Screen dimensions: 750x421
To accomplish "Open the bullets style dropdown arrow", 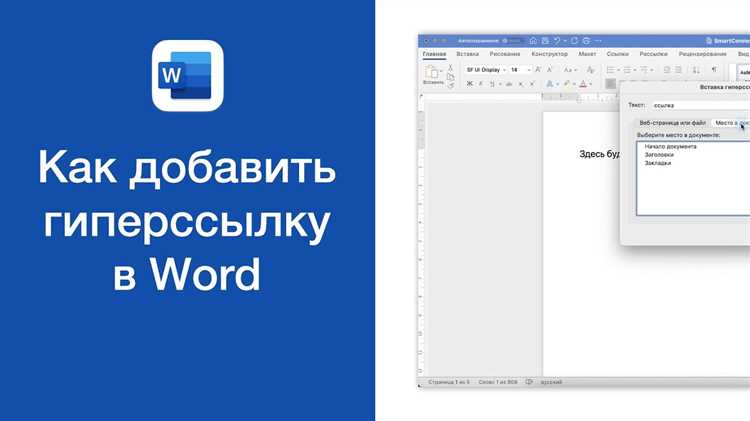I will point(618,70).
